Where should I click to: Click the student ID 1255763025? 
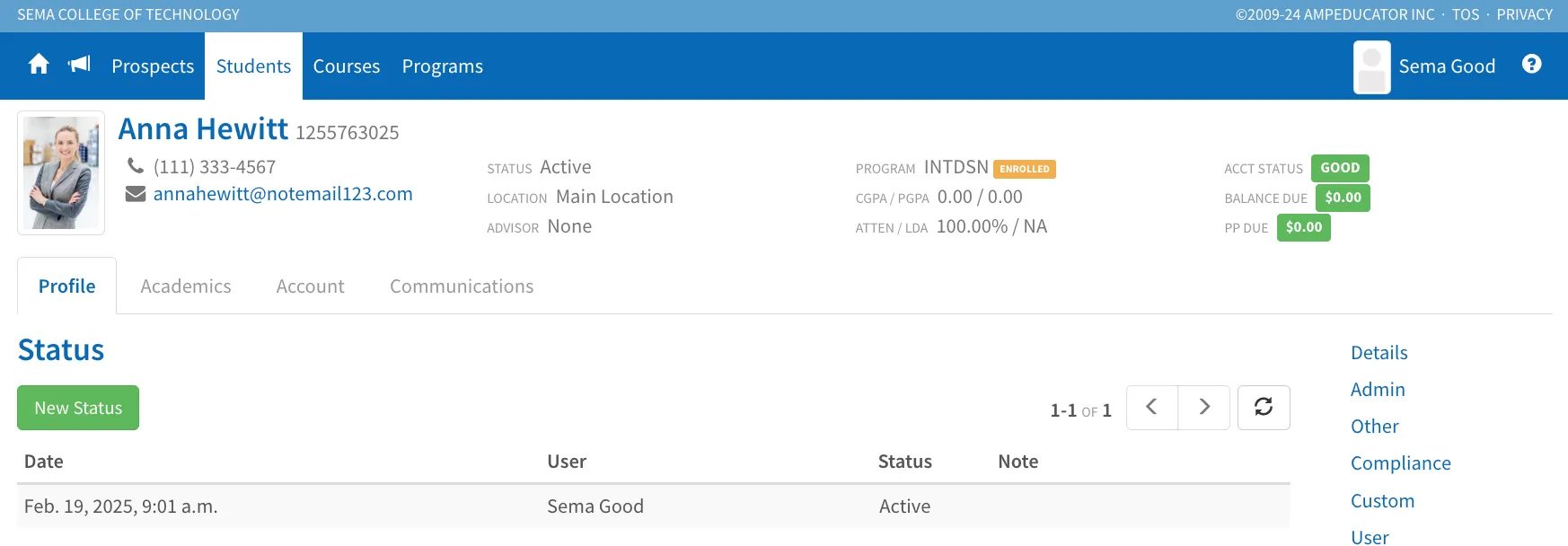click(x=348, y=133)
